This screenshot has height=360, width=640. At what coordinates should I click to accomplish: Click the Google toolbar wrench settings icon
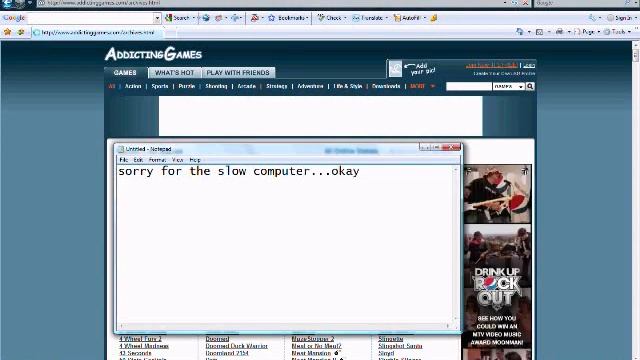pyautogui.click(x=592, y=18)
